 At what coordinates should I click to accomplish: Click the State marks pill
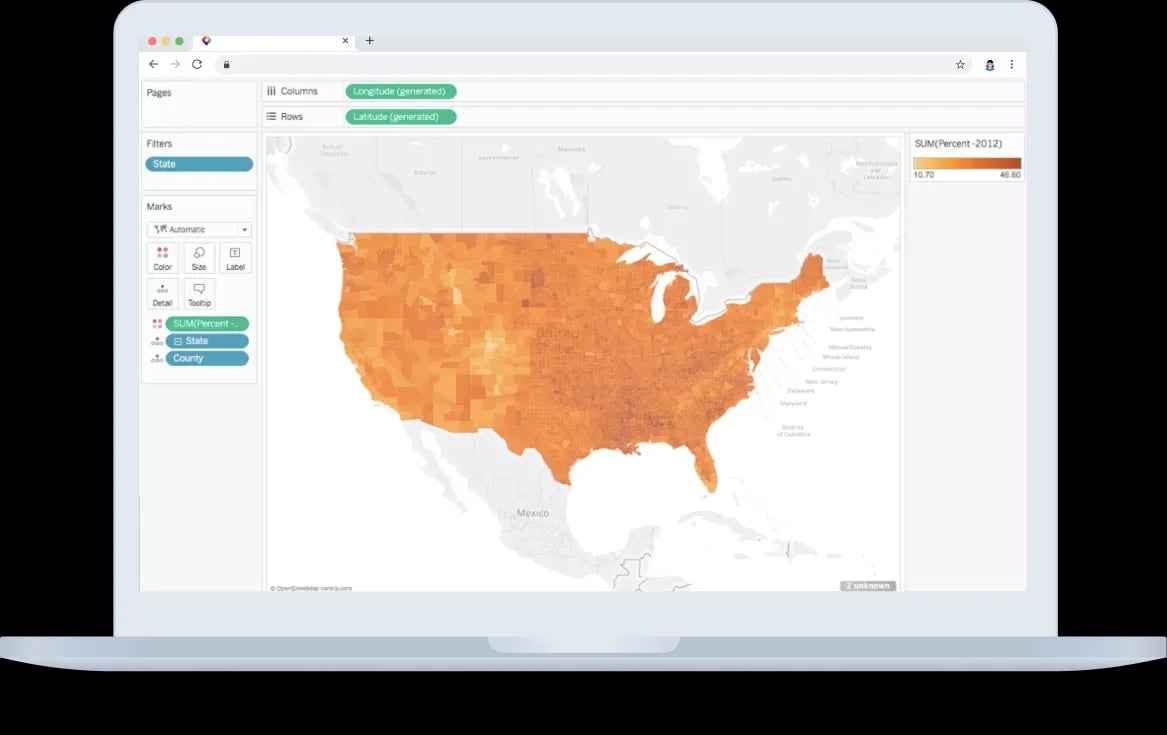[x=207, y=341]
